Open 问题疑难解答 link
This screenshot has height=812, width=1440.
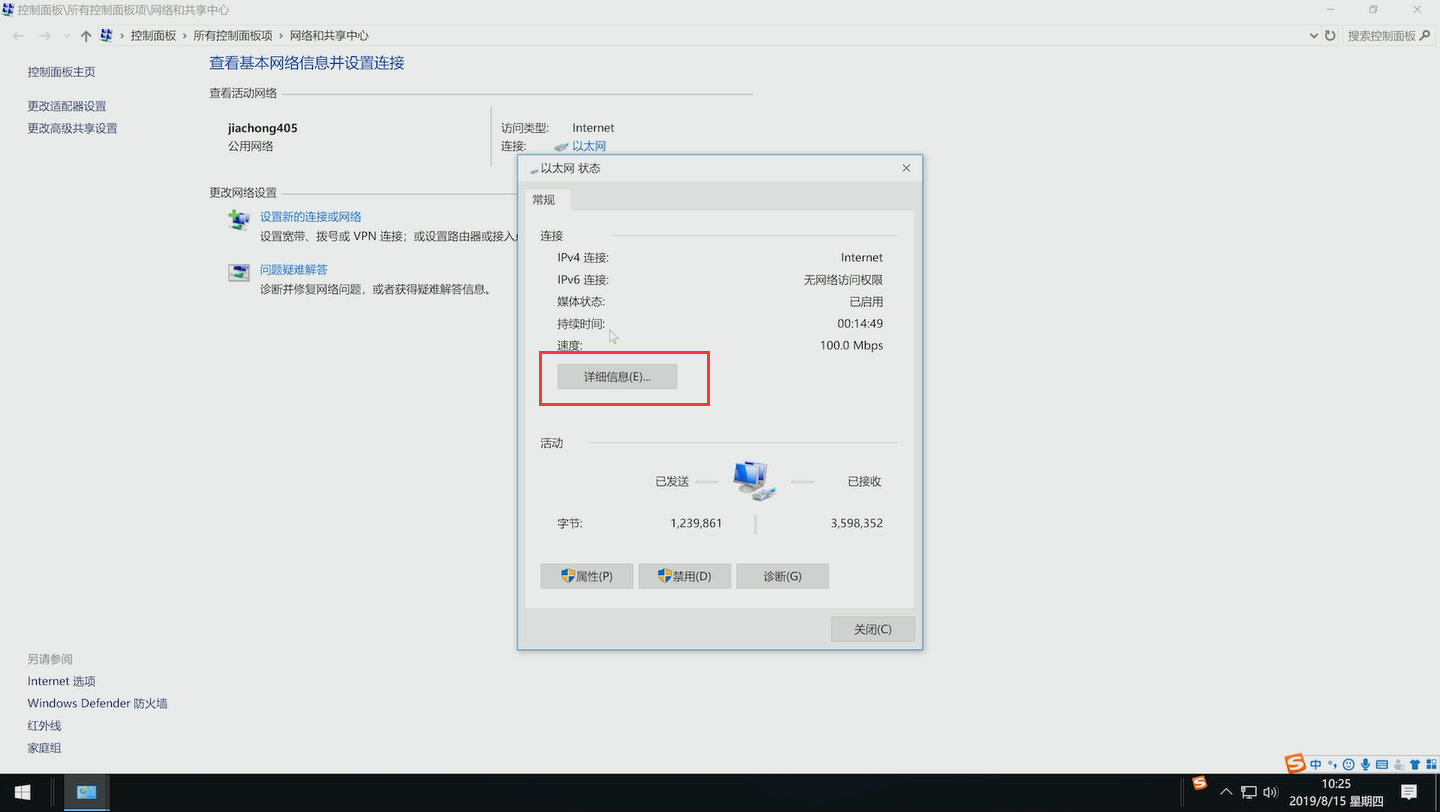tap(293, 270)
